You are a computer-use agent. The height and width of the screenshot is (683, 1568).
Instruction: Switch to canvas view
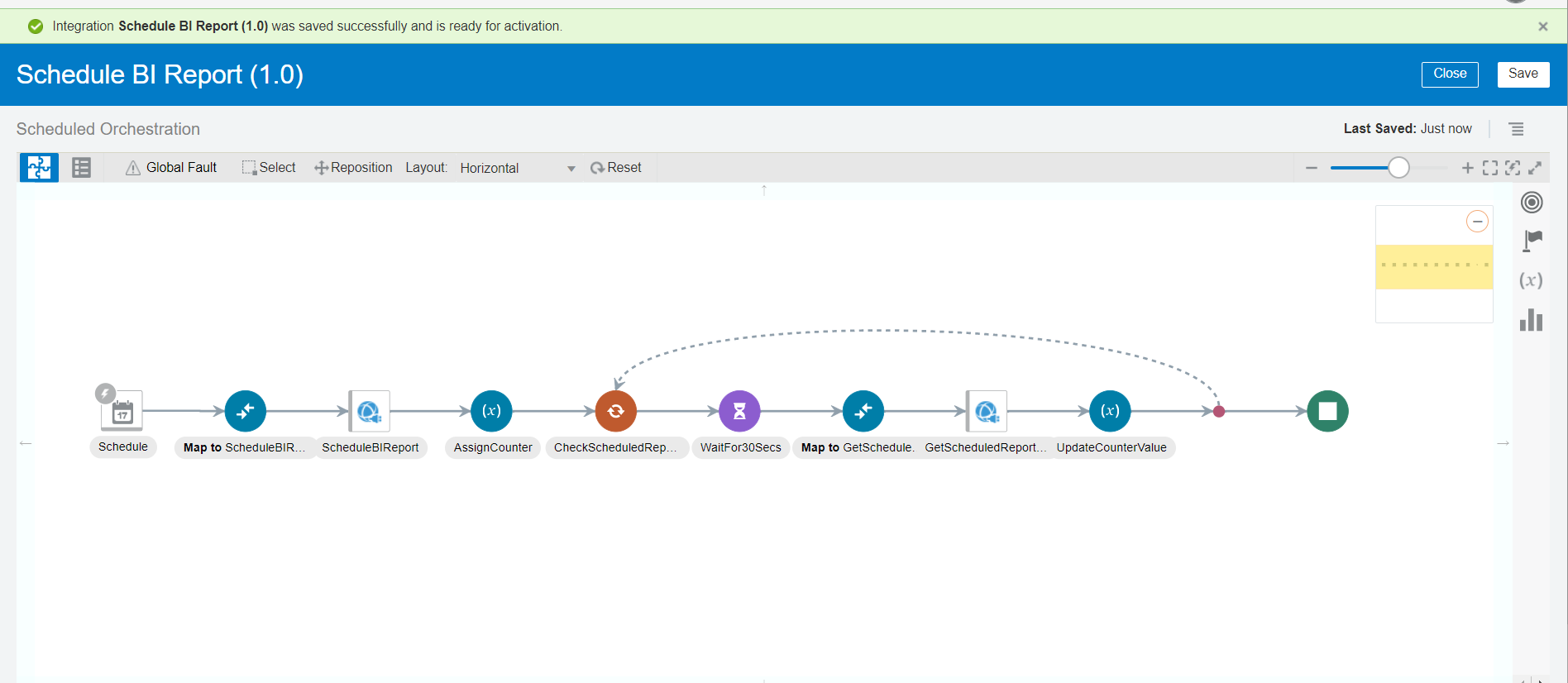[39, 168]
